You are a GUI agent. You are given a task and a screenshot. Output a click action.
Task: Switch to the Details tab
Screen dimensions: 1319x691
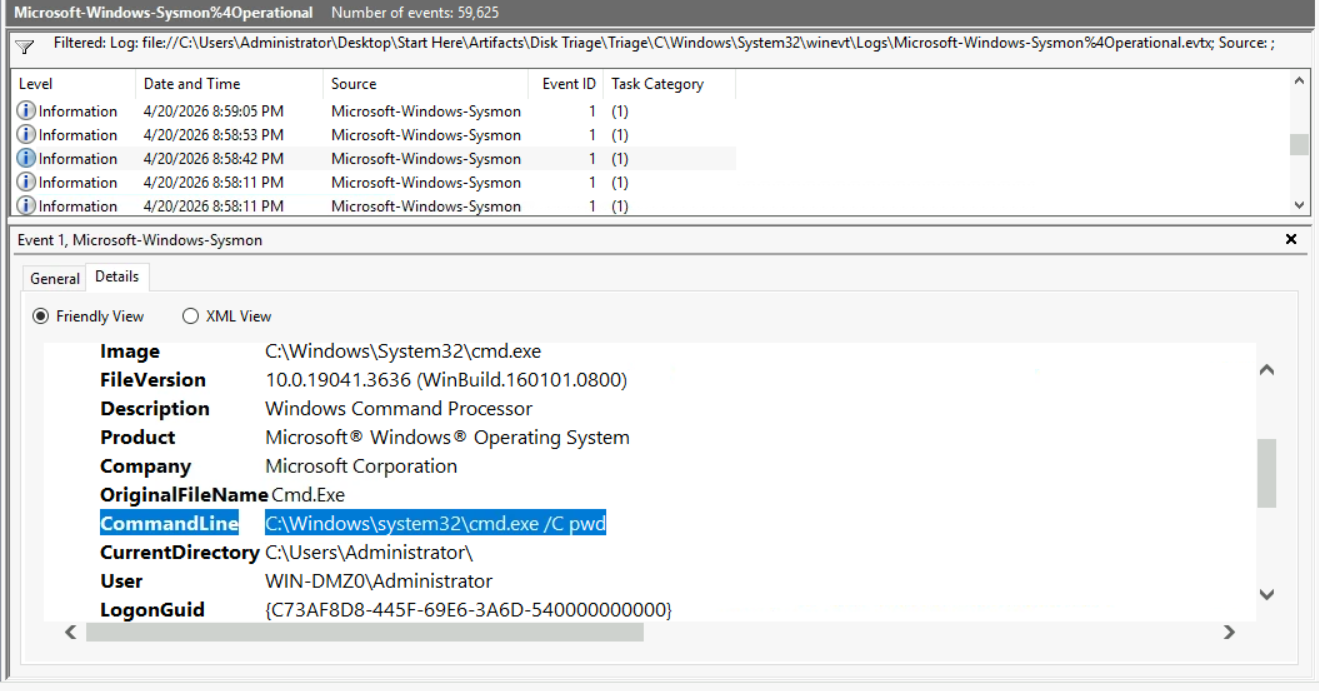pos(117,276)
